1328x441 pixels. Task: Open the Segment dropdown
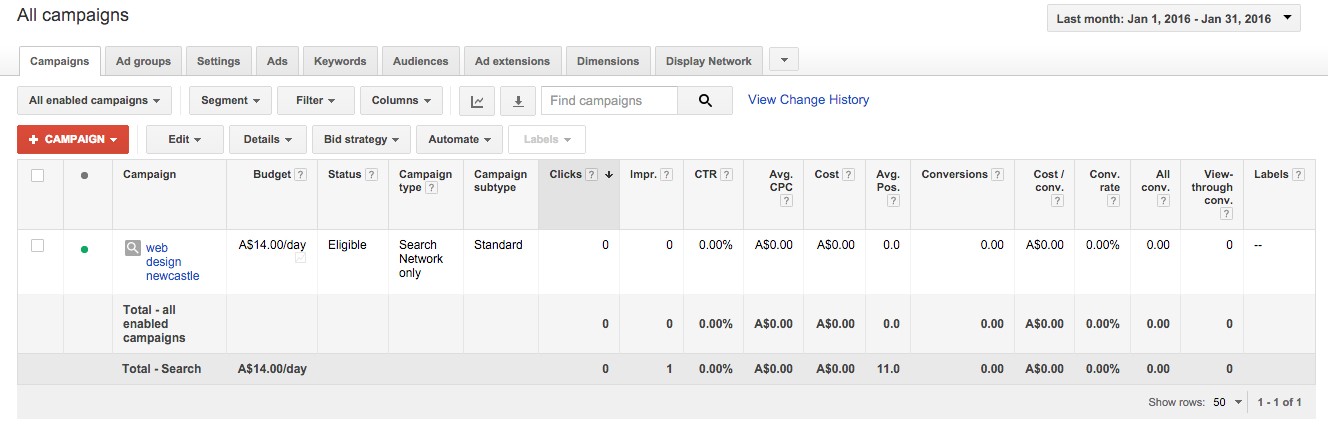[x=230, y=101]
